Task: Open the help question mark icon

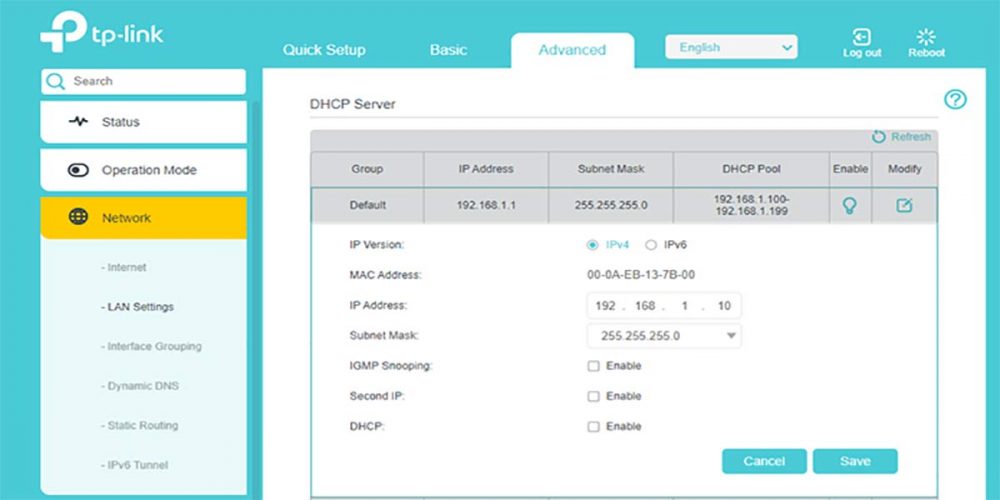Action: [x=955, y=99]
